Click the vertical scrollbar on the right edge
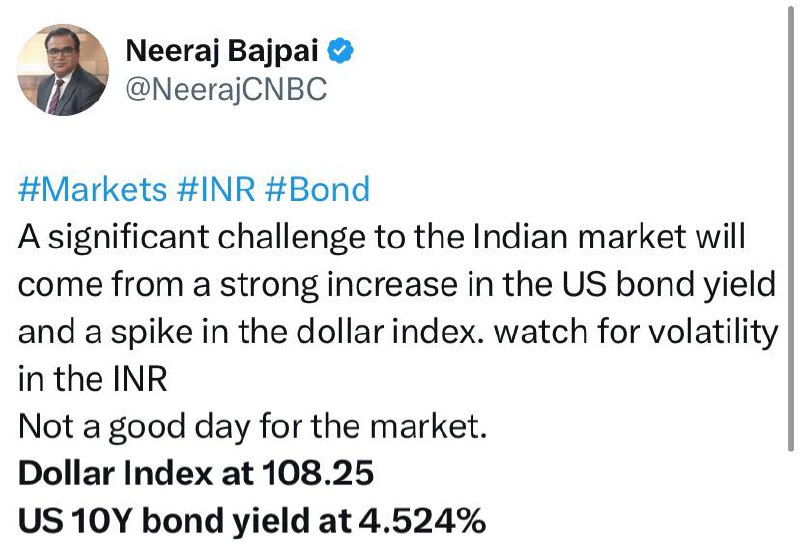 click(791, 230)
